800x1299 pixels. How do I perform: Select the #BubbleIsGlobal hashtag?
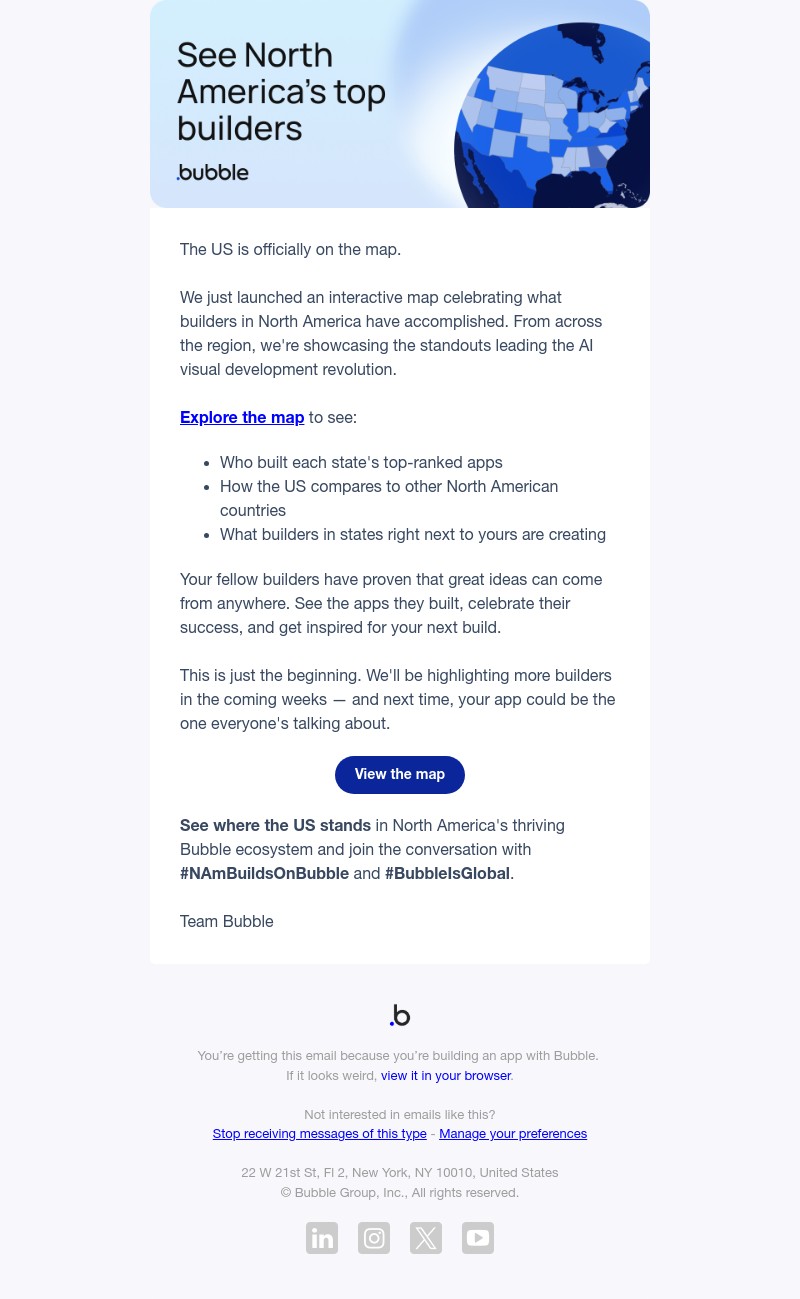447,873
